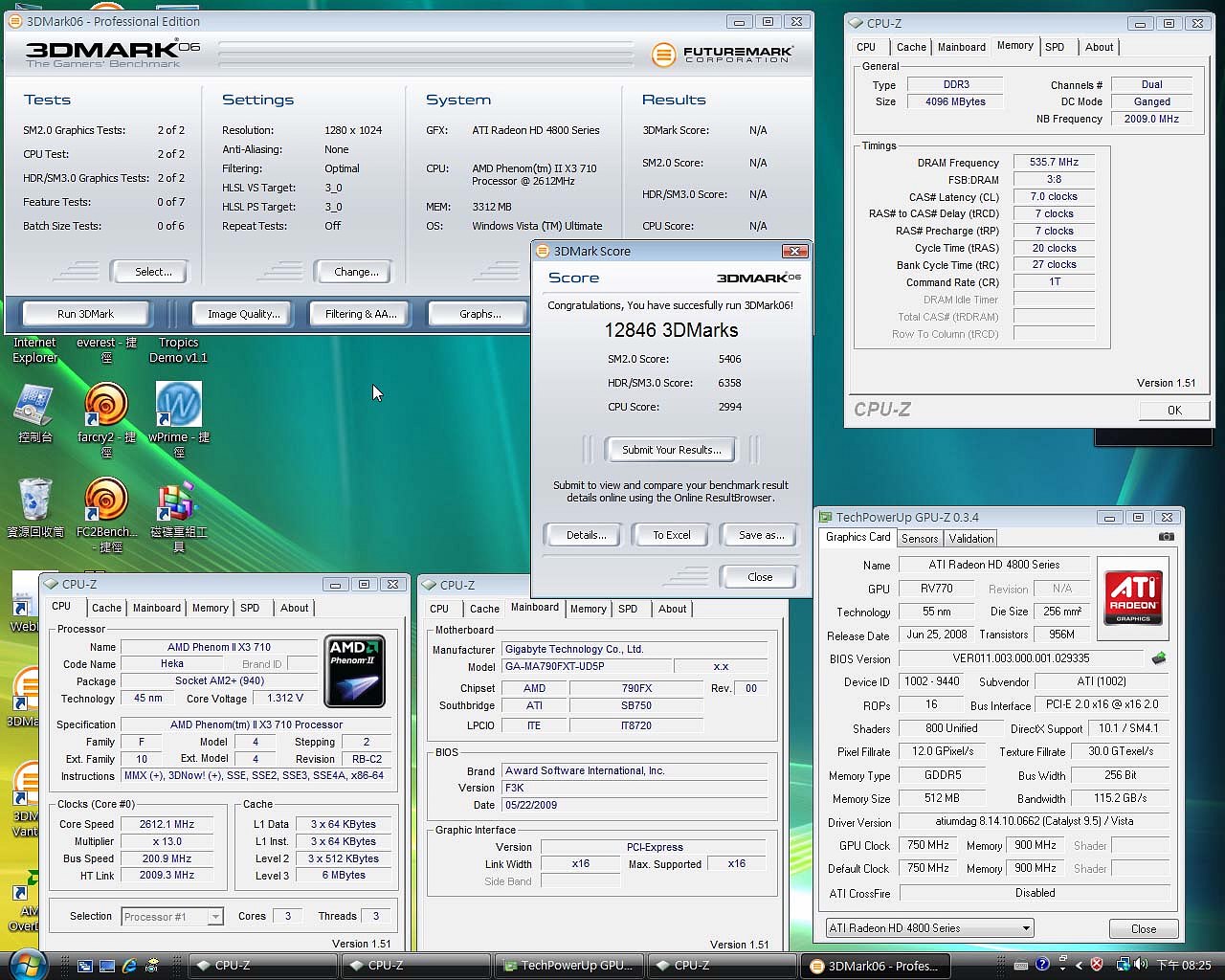Switch to the Sensors tab in GPU-Z
Image resolution: width=1225 pixels, height=980 pixels.
(x=920, y=539)
